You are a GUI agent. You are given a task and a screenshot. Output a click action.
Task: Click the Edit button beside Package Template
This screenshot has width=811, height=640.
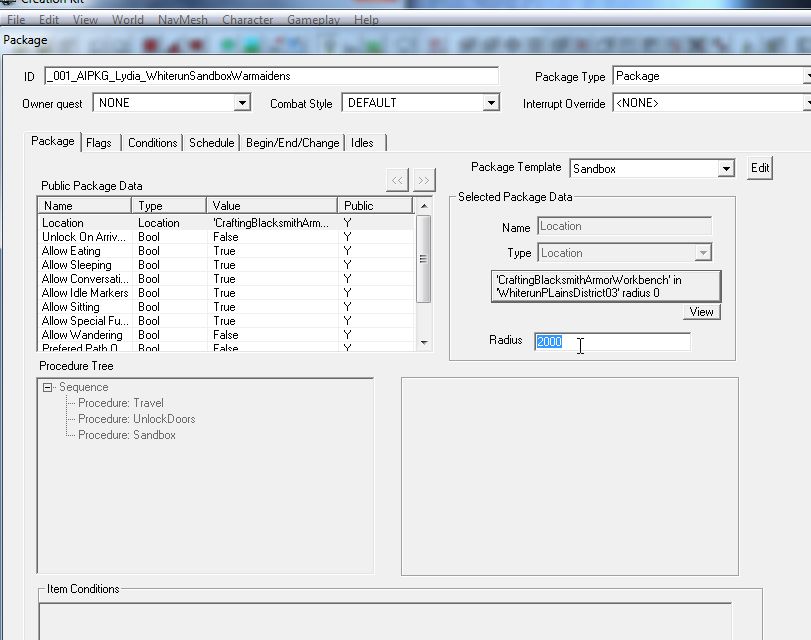(760, 168)
